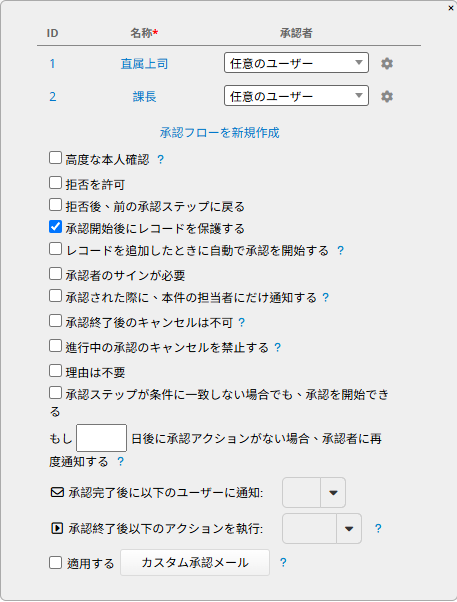This screenshot has width=457, height=602.
Task: Click the days input field after もし
Action: [x=101, y=438]
